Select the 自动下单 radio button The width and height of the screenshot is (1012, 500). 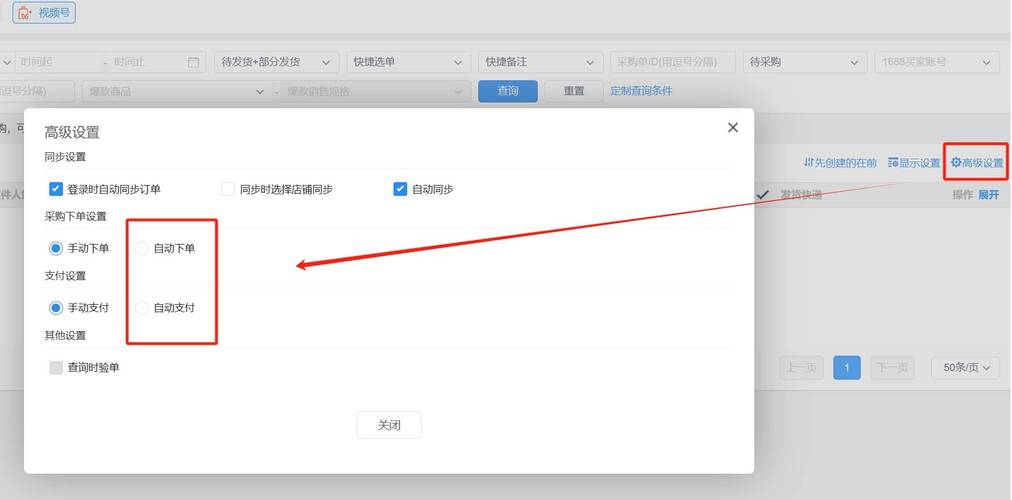tap(142, 248)
